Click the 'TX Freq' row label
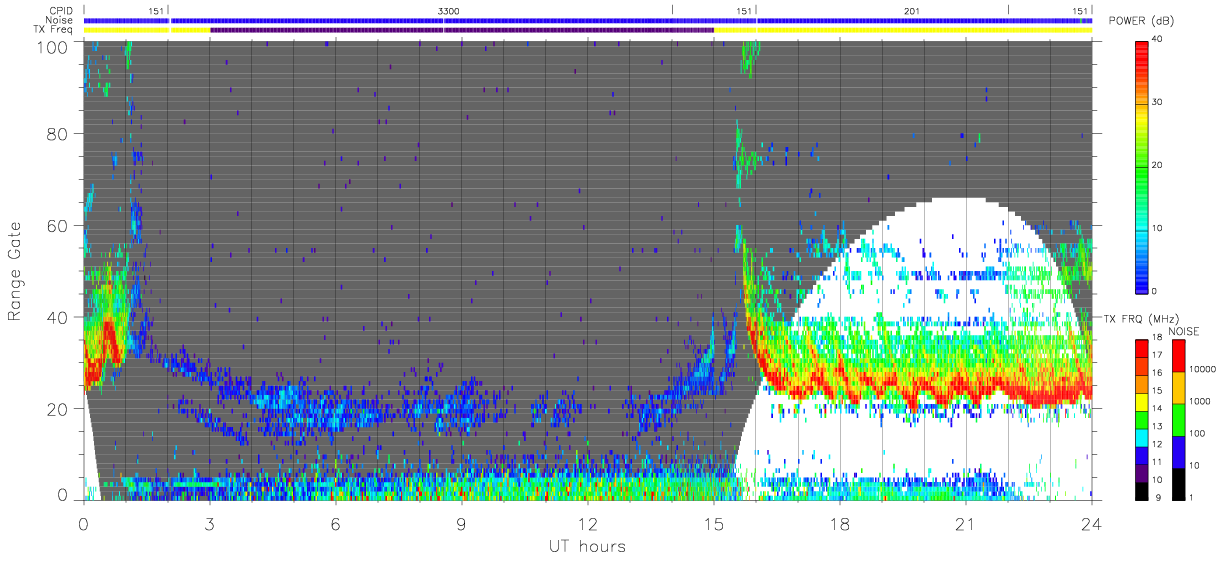This screenshot has height=567, width=1228. pyautogui.click(x=55, y=30)
